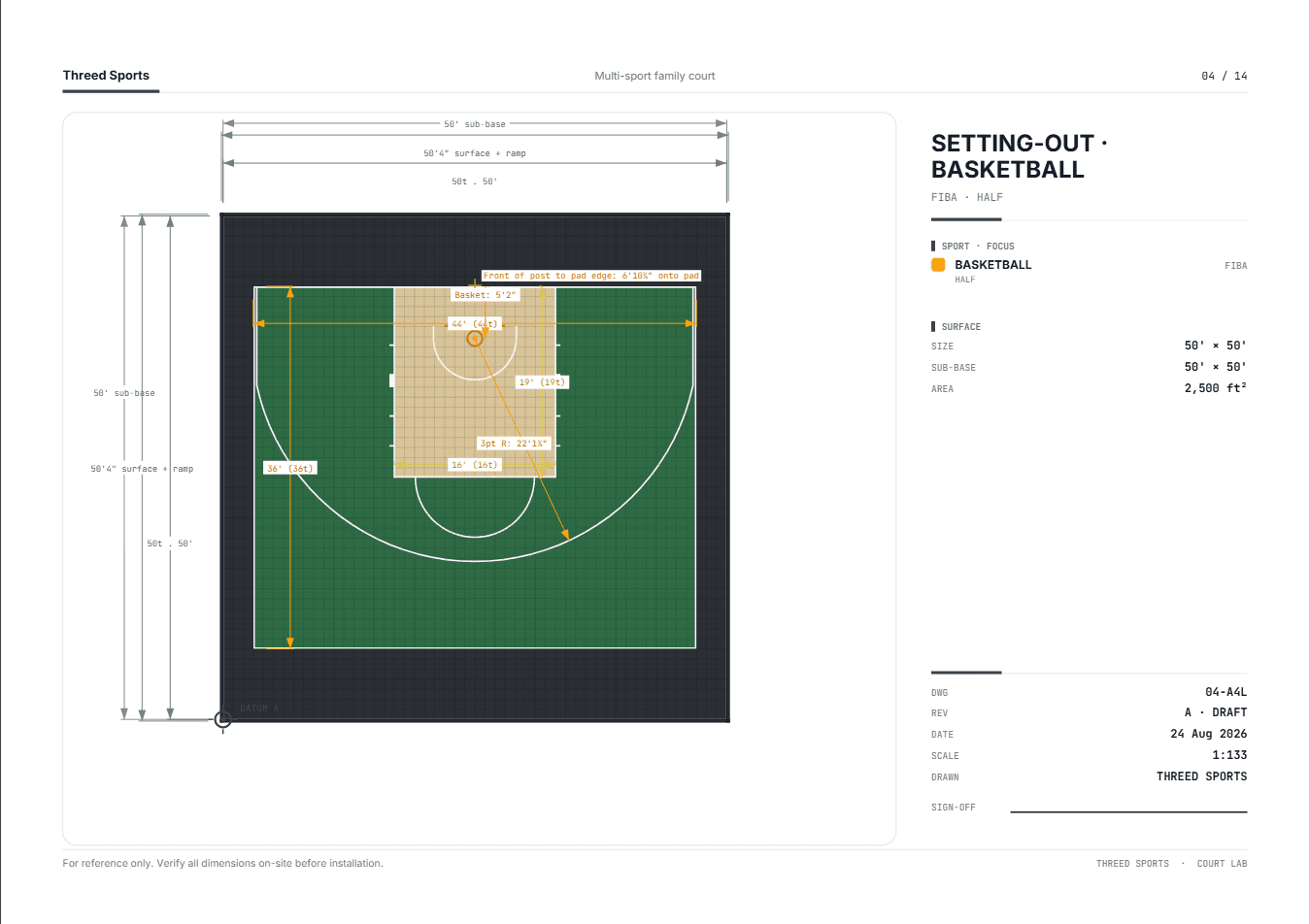
Task: Click the left vertical '50' sub-base' dimension label
Action: [x=124, y=393]
